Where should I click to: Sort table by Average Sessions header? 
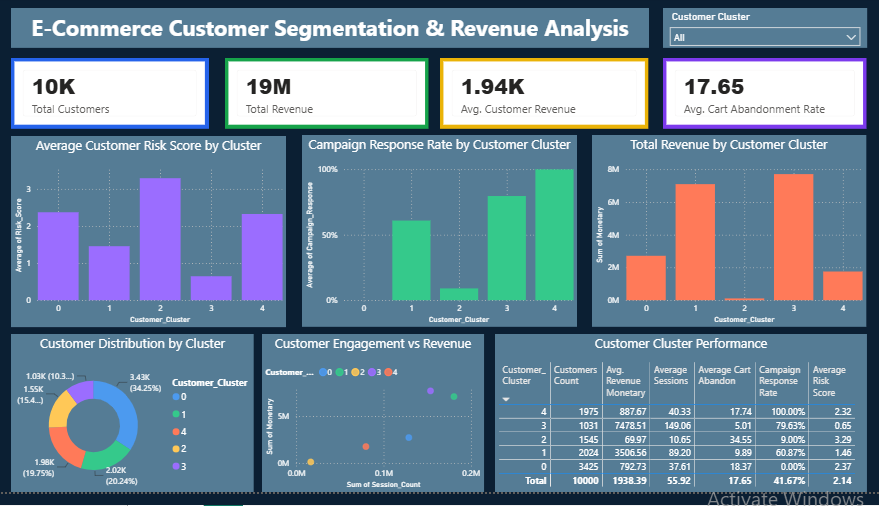670,375
